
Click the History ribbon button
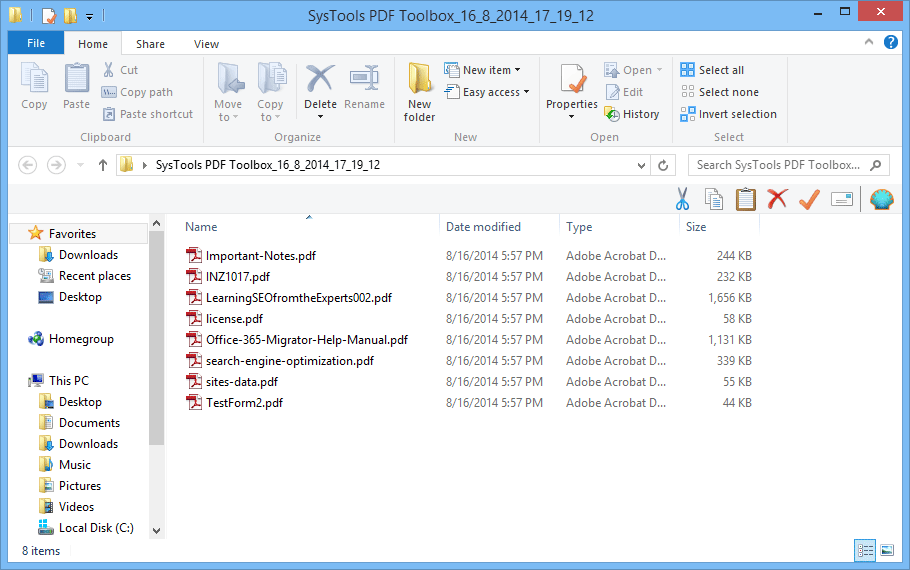(632, 114)
